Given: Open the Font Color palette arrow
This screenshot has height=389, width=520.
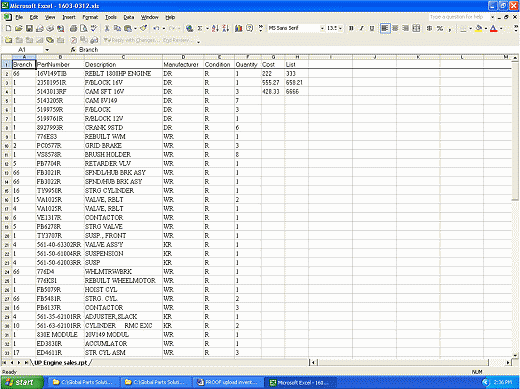Looking at the screenshot, I should (501, 29).
